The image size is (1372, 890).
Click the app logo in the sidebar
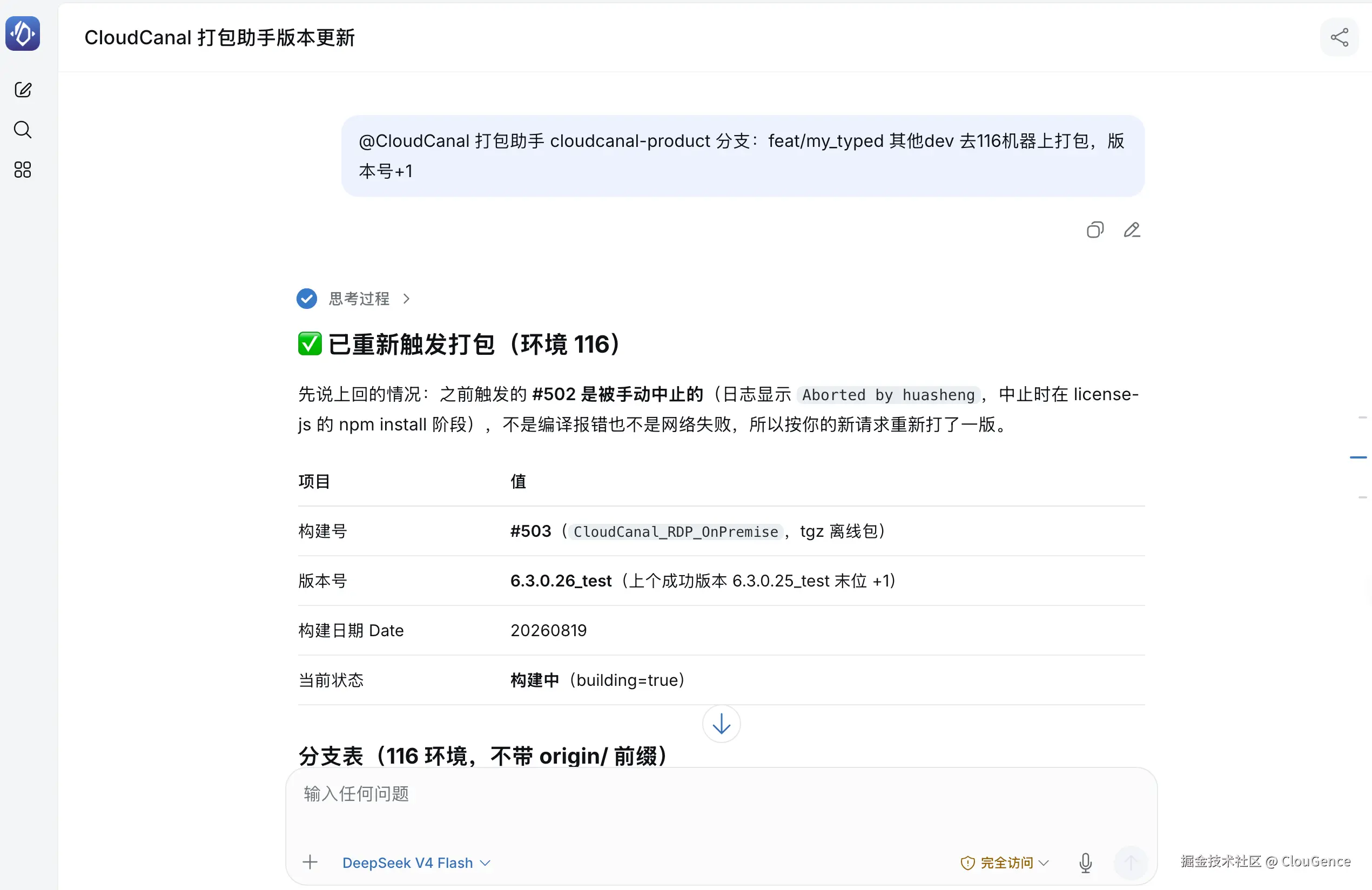23,33
